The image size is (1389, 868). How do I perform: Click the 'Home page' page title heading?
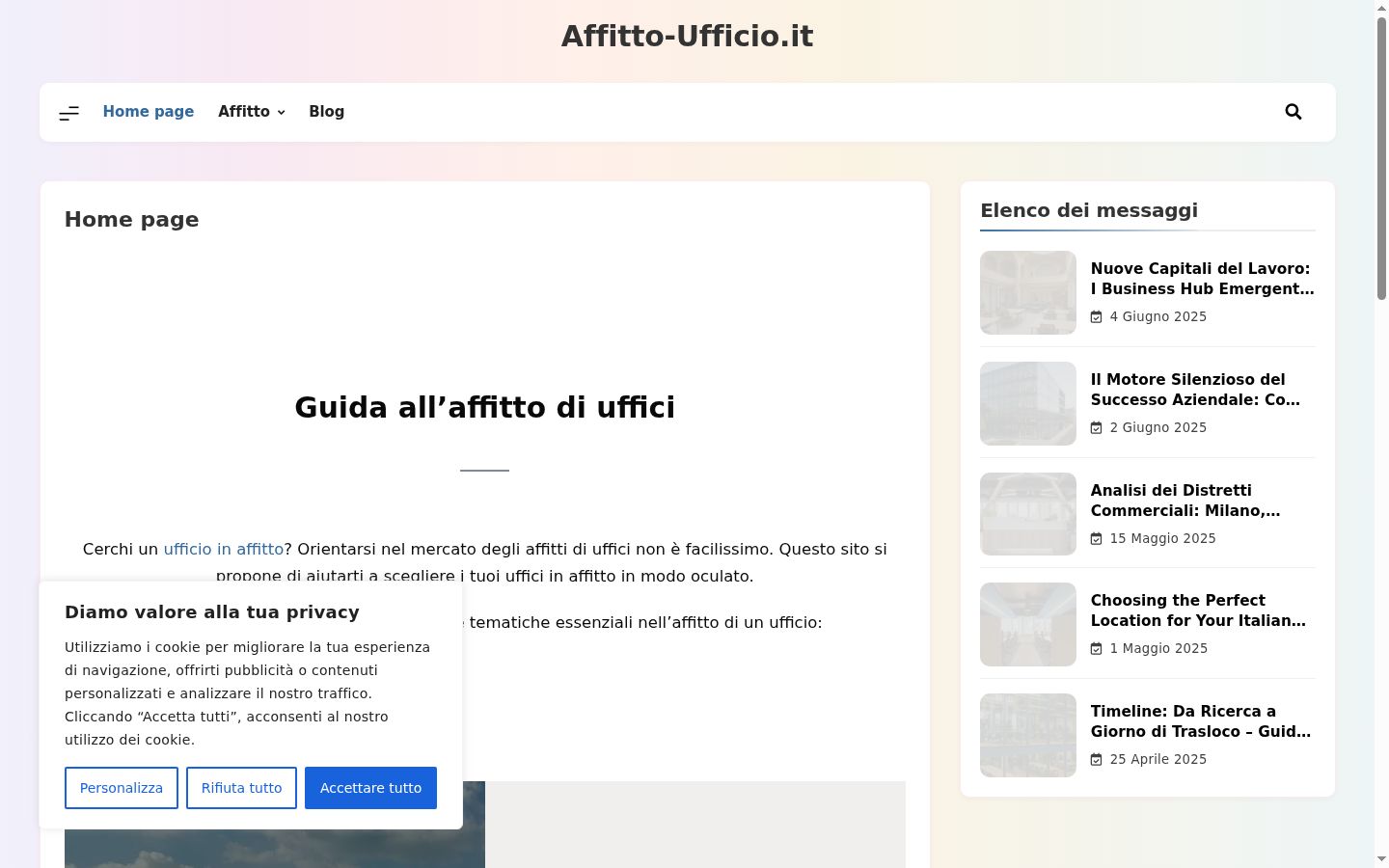132,220
